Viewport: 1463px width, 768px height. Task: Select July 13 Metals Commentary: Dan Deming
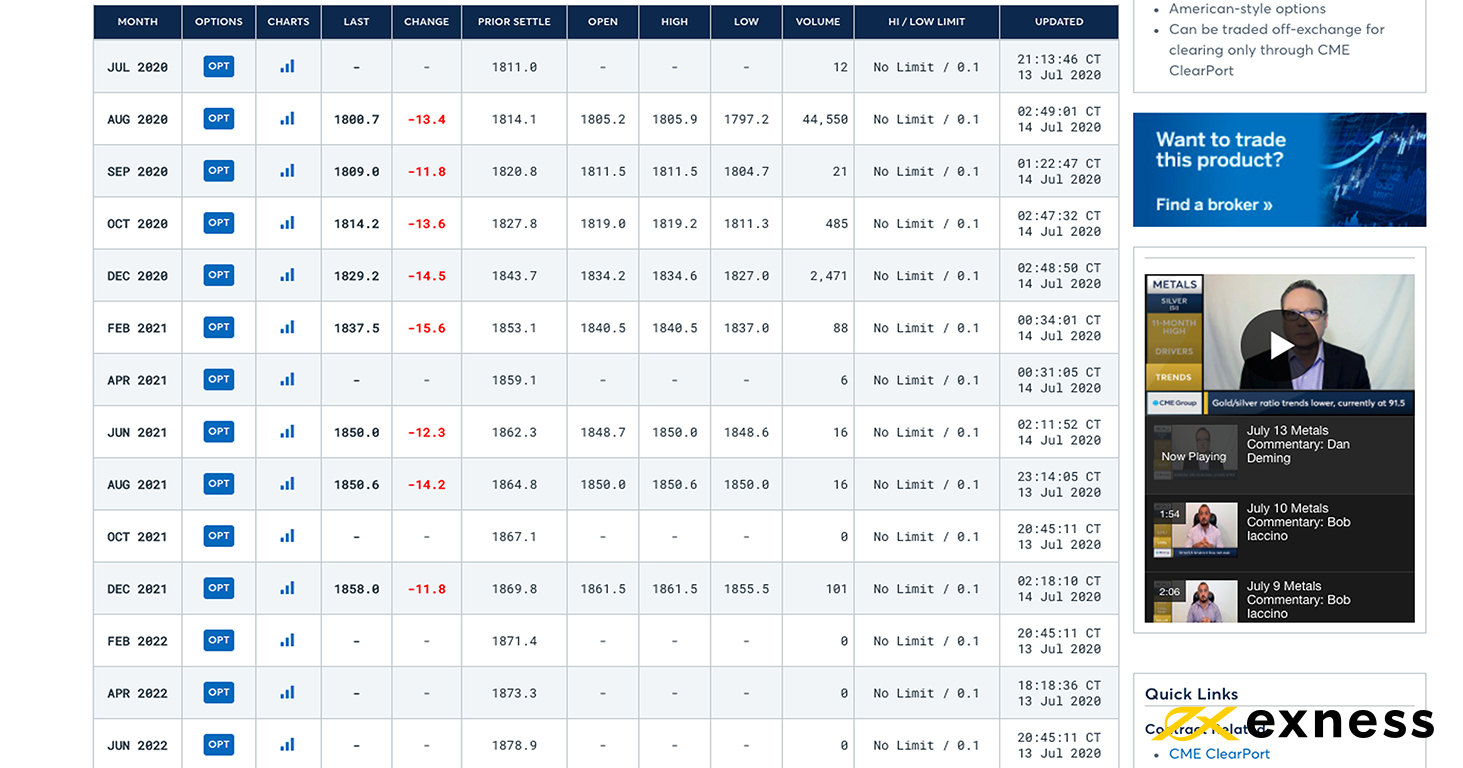(1280, 455)
